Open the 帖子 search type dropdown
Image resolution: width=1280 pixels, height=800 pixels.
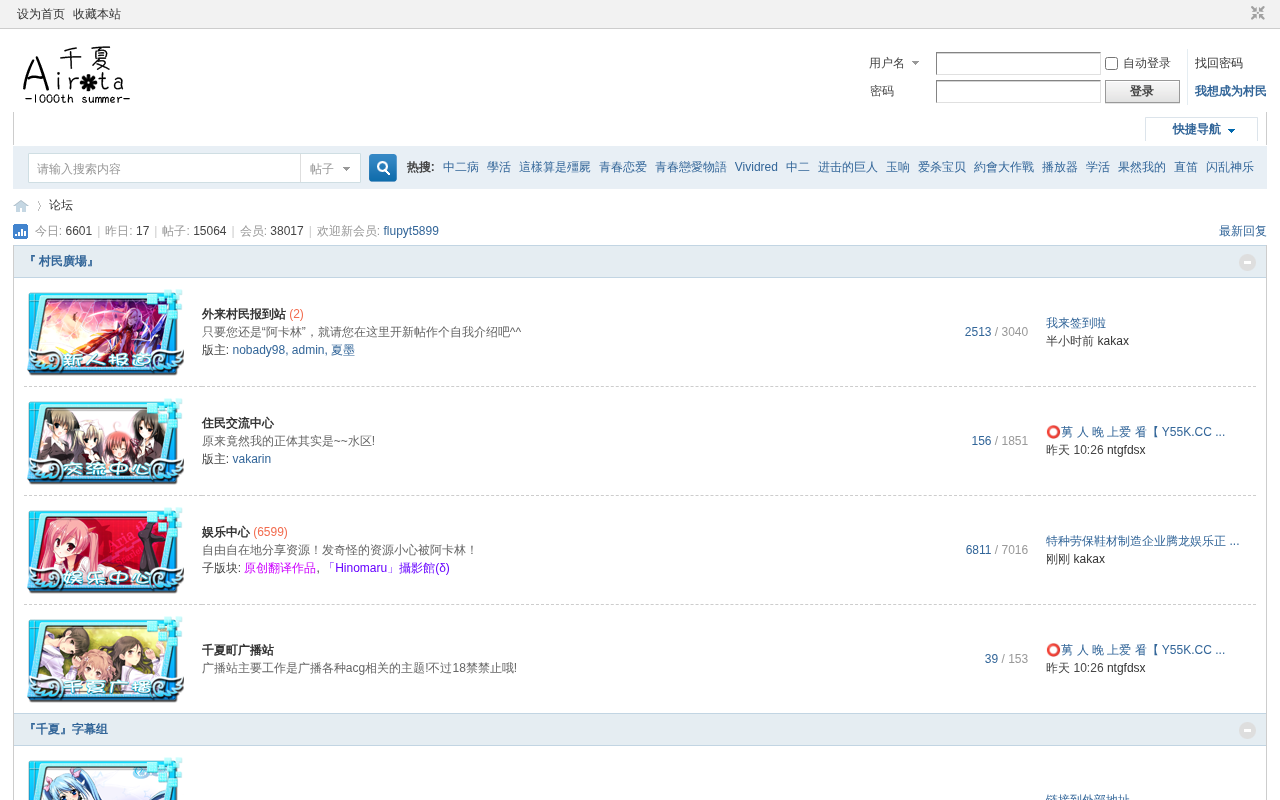point(330,168)
